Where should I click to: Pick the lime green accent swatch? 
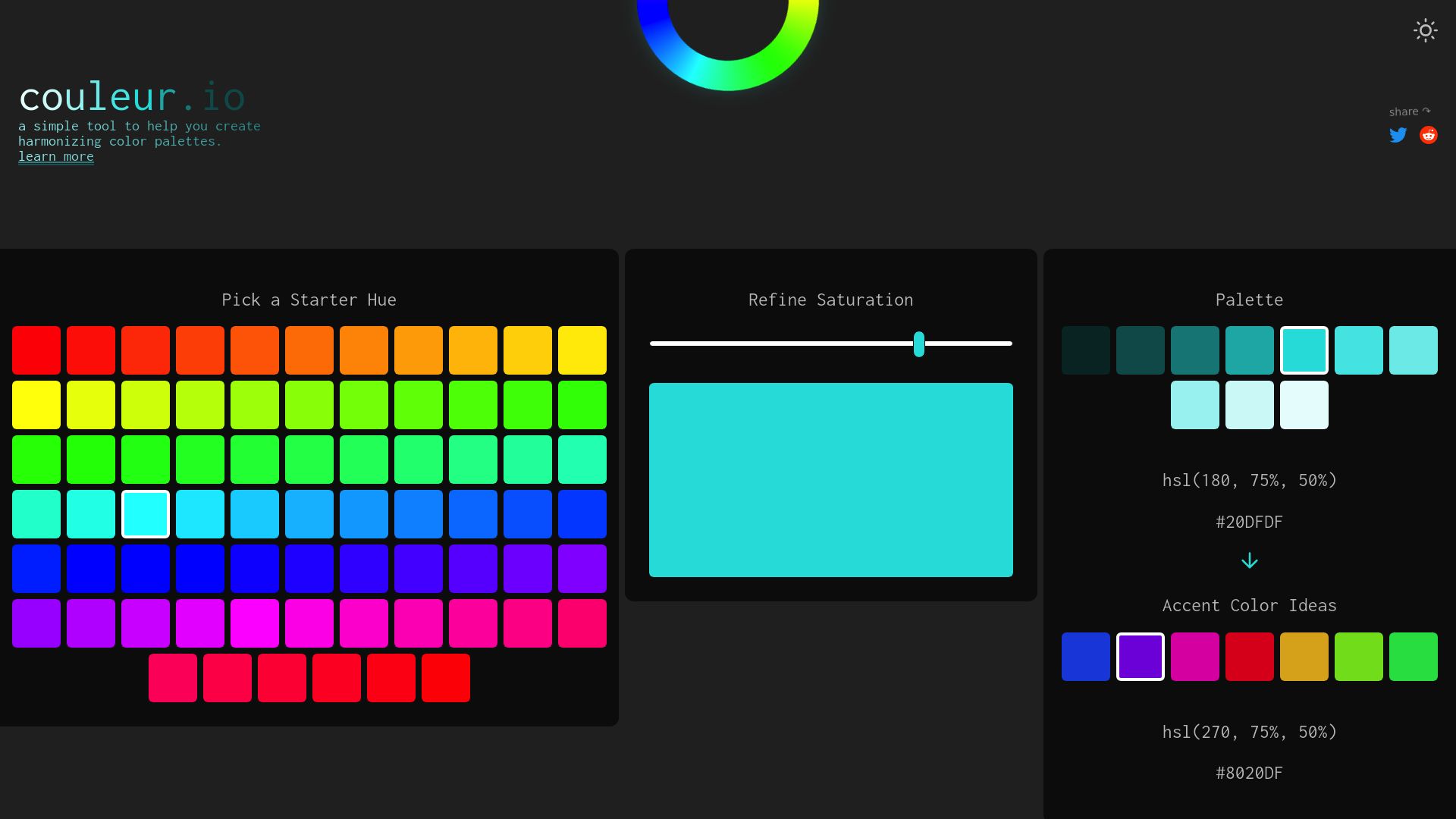coord(1359,657)
